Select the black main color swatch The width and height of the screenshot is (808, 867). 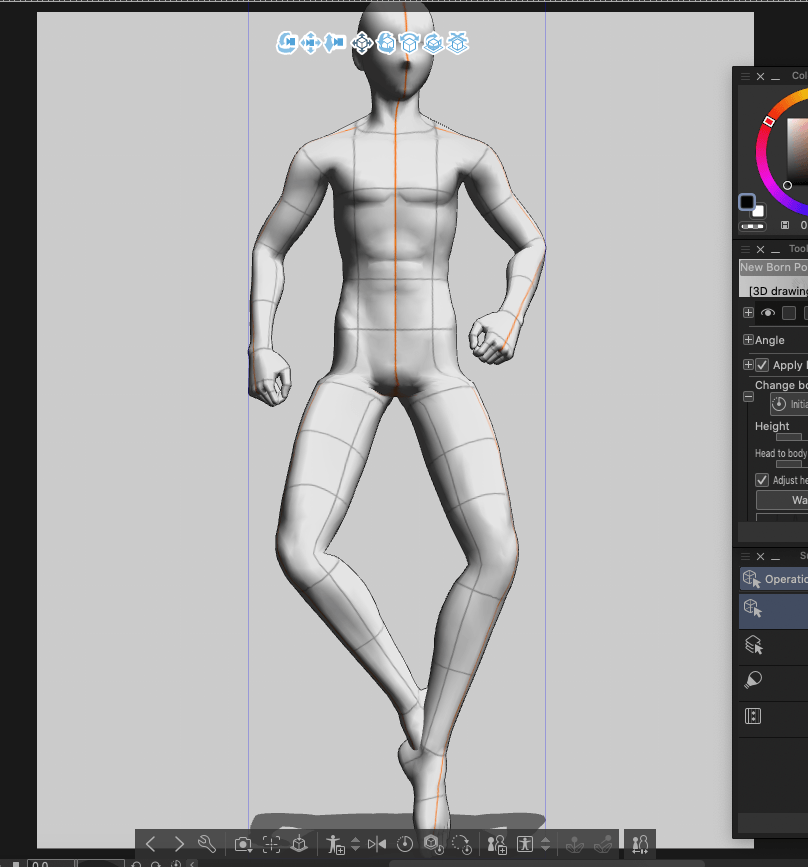click(x=747, y=202)
